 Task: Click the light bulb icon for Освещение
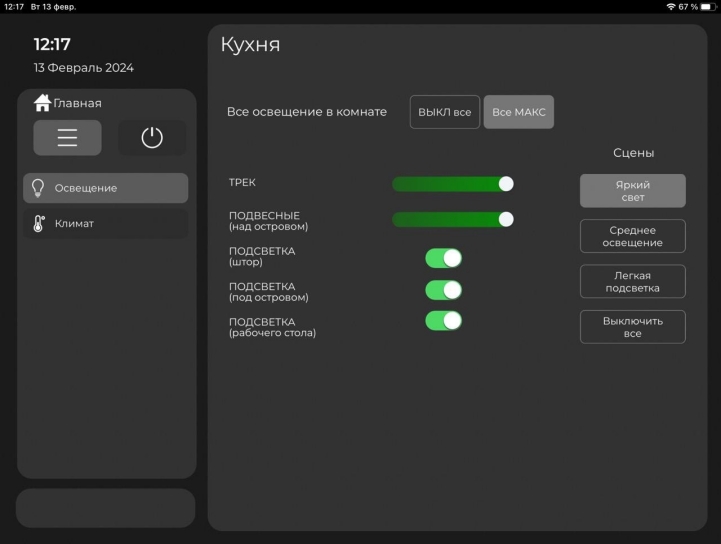(x=39, y=188)
